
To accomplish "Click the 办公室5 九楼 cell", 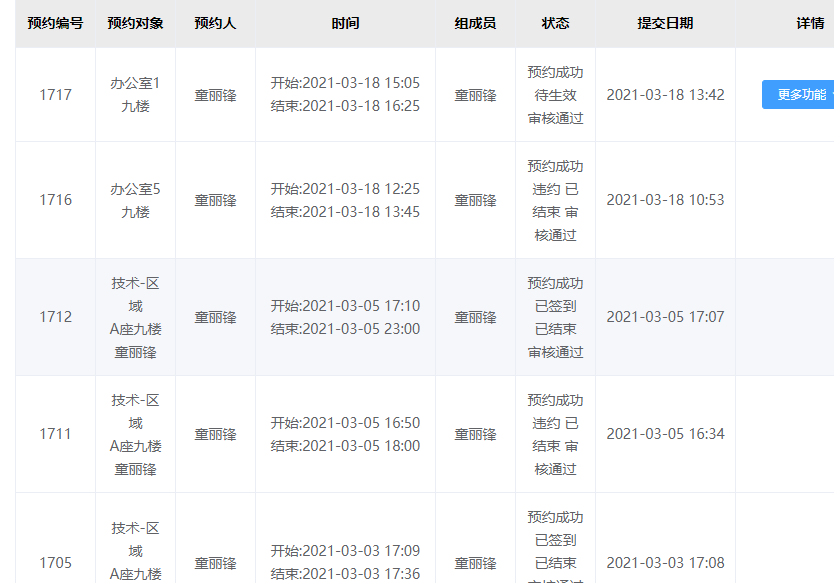I will pyautogui.click(x=135, y=200).
